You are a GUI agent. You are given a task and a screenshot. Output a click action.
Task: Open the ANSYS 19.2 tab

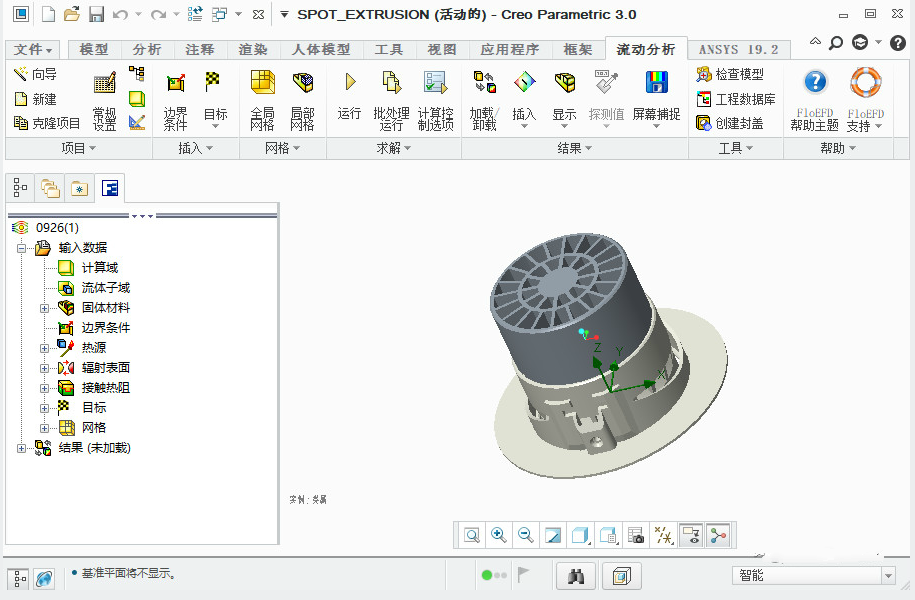tap(739, 50)
